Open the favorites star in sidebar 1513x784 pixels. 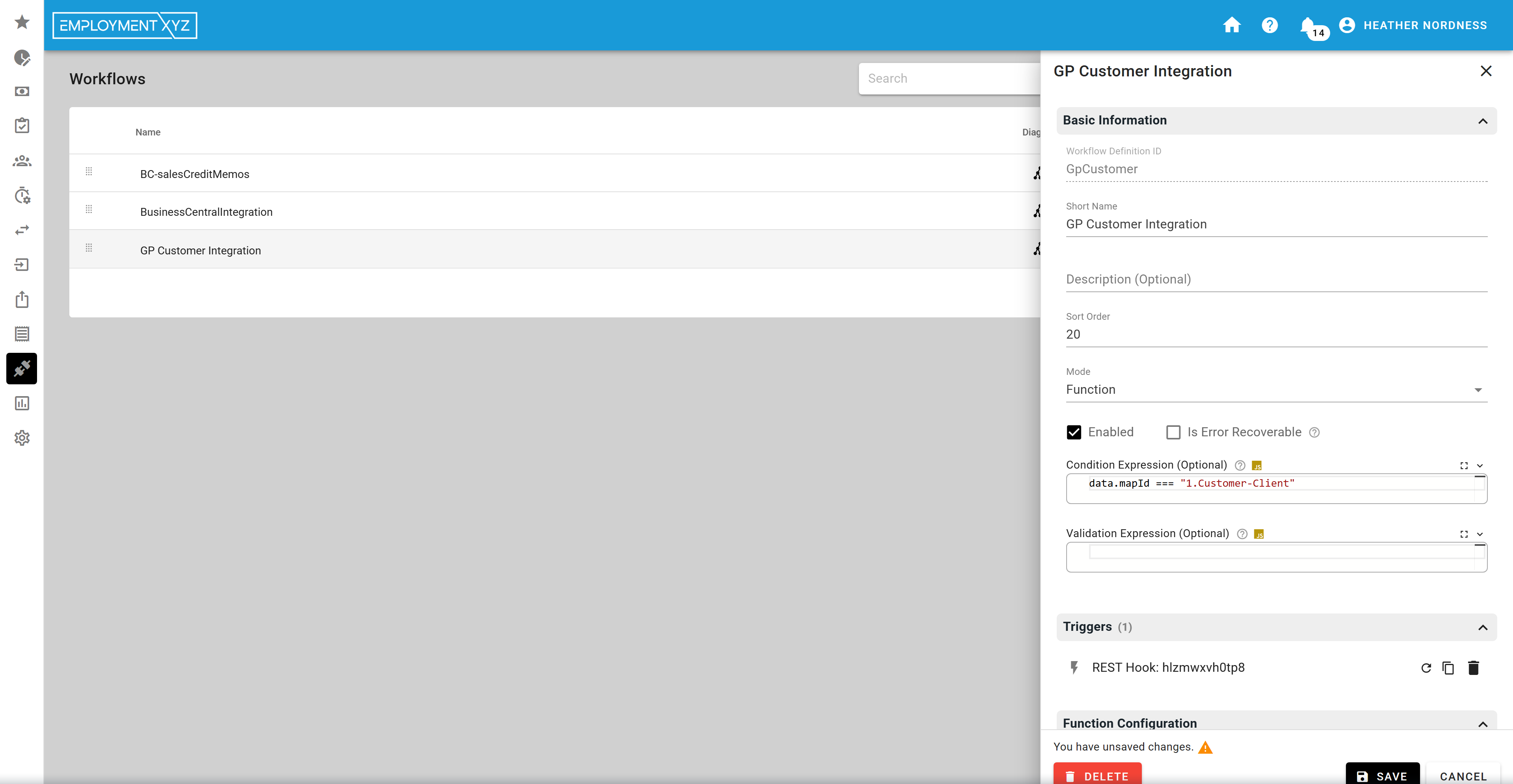coord(22,22)
